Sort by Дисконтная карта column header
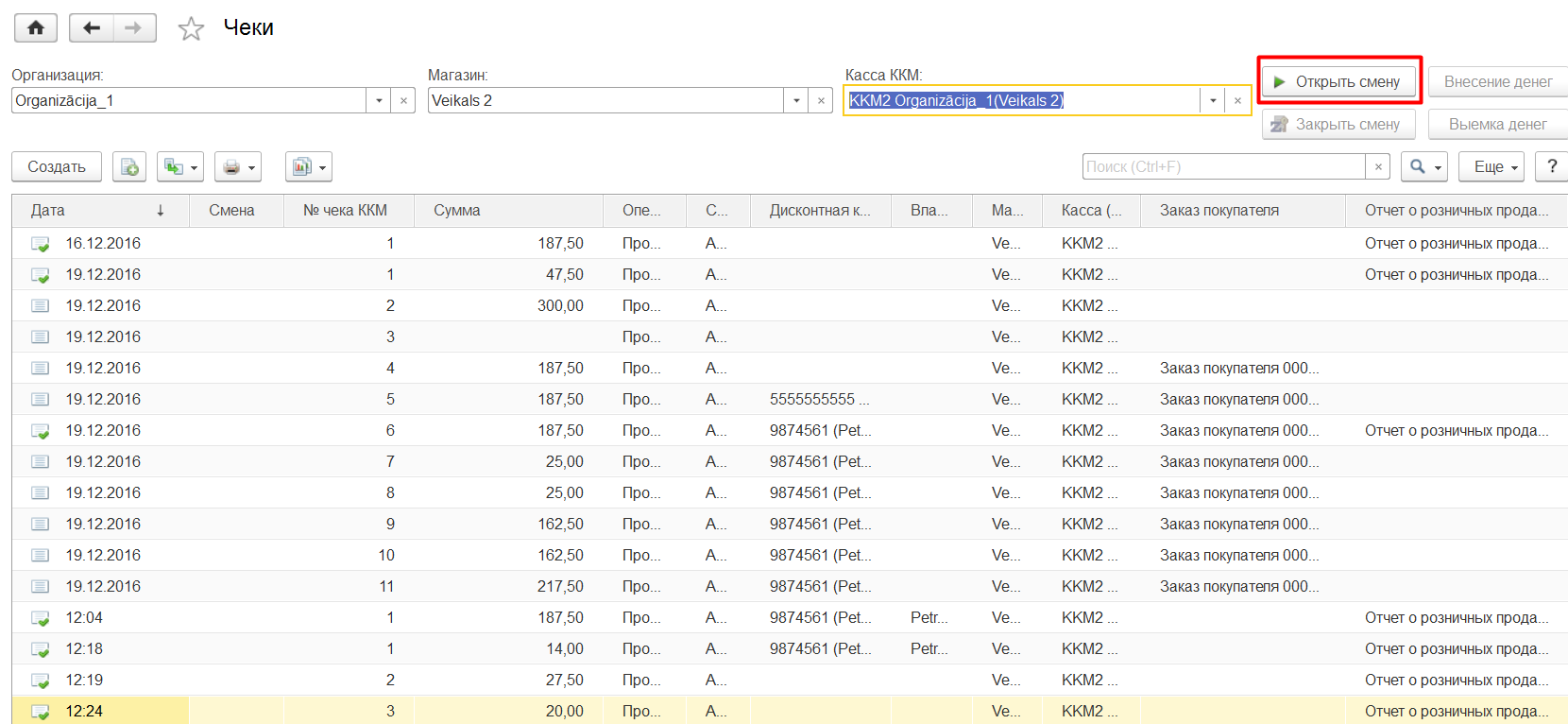Image resolution: width=1568 pixels, height=724 pixels. click(x=820, y=211)
